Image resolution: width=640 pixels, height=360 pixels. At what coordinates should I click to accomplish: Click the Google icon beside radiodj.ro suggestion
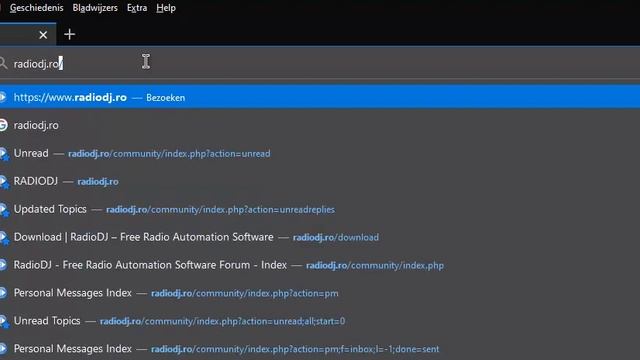(x=3, y=125)
